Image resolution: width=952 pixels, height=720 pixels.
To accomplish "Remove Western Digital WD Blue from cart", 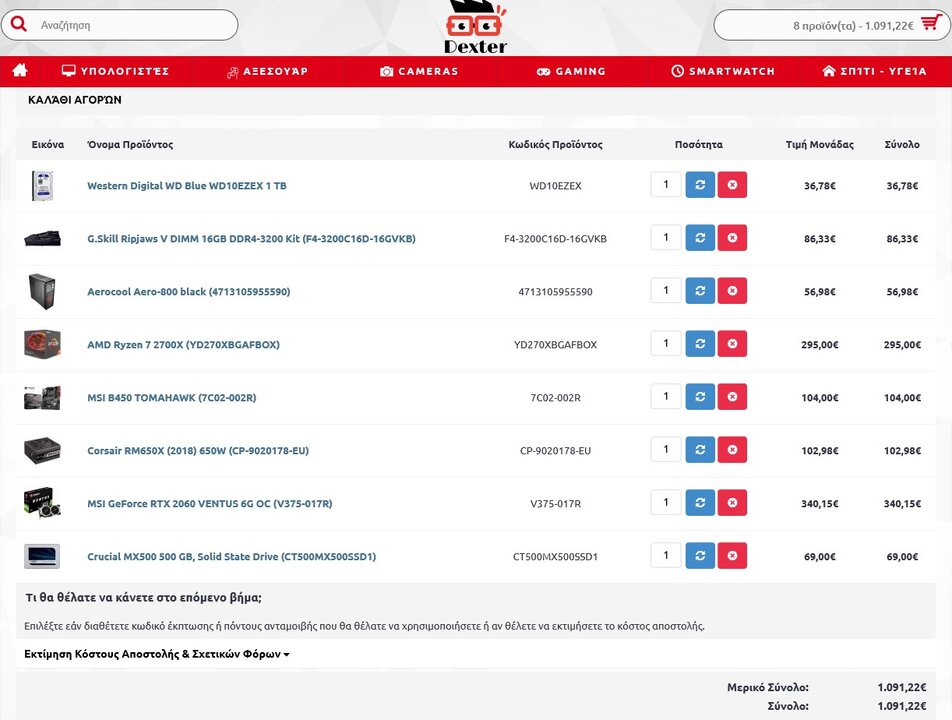I will tap(732, 185).
